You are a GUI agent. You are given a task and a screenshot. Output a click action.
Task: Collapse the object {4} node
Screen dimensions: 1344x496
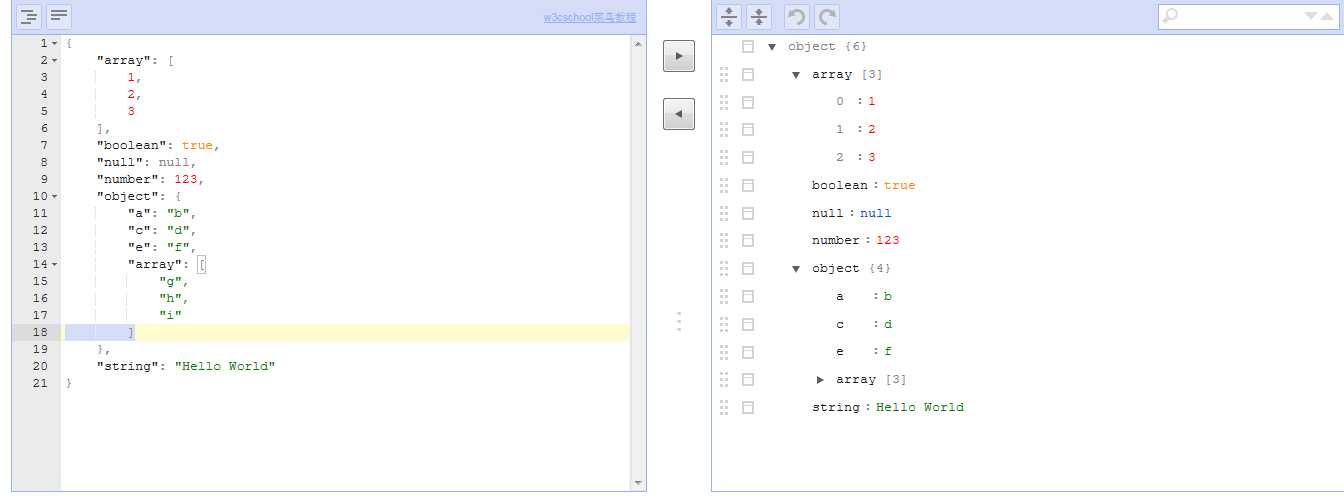click(796, 268)
